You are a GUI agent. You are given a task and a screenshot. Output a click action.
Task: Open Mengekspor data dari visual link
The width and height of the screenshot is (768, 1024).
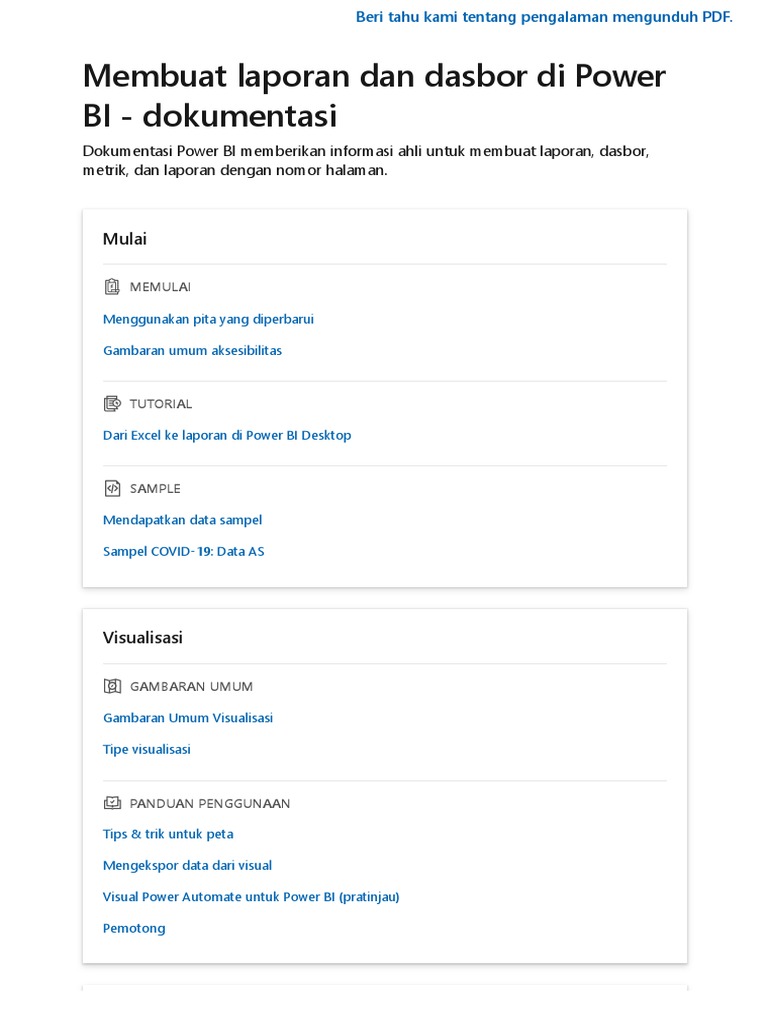tap(187, 866)
